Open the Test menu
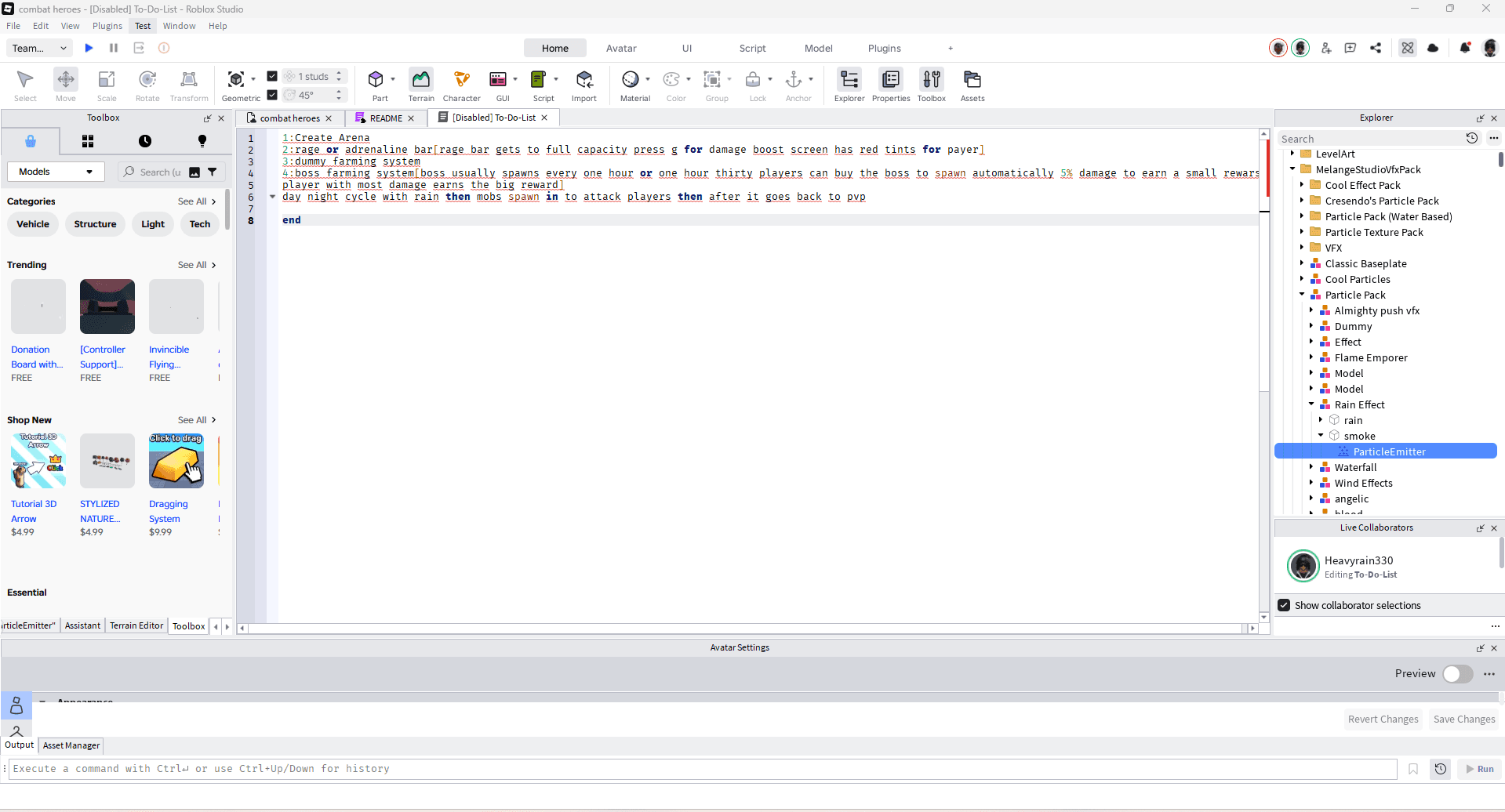This screenshot has height=812, width=1505. coord(143,26)
